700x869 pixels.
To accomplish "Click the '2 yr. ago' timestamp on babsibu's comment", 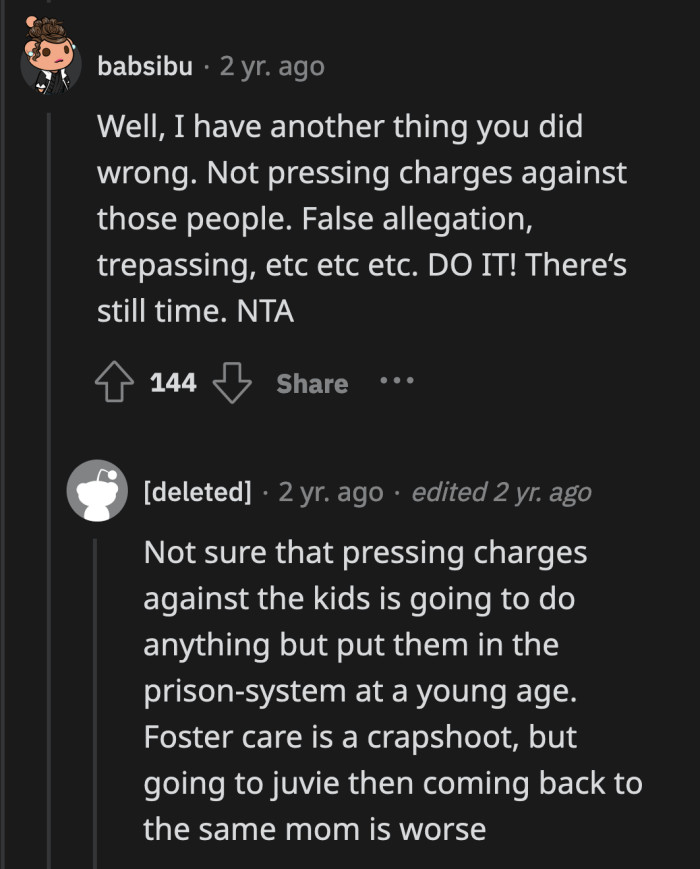I will point(272,68).
